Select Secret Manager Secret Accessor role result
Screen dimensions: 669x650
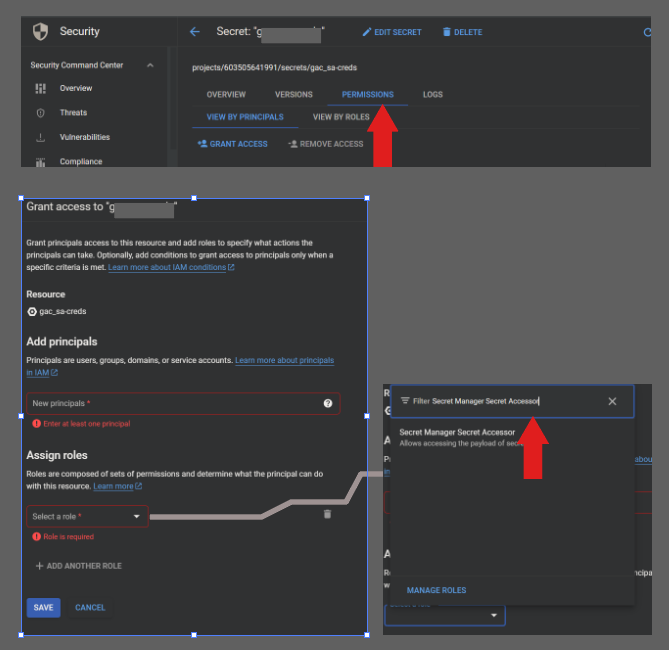[x=512, y=437]
